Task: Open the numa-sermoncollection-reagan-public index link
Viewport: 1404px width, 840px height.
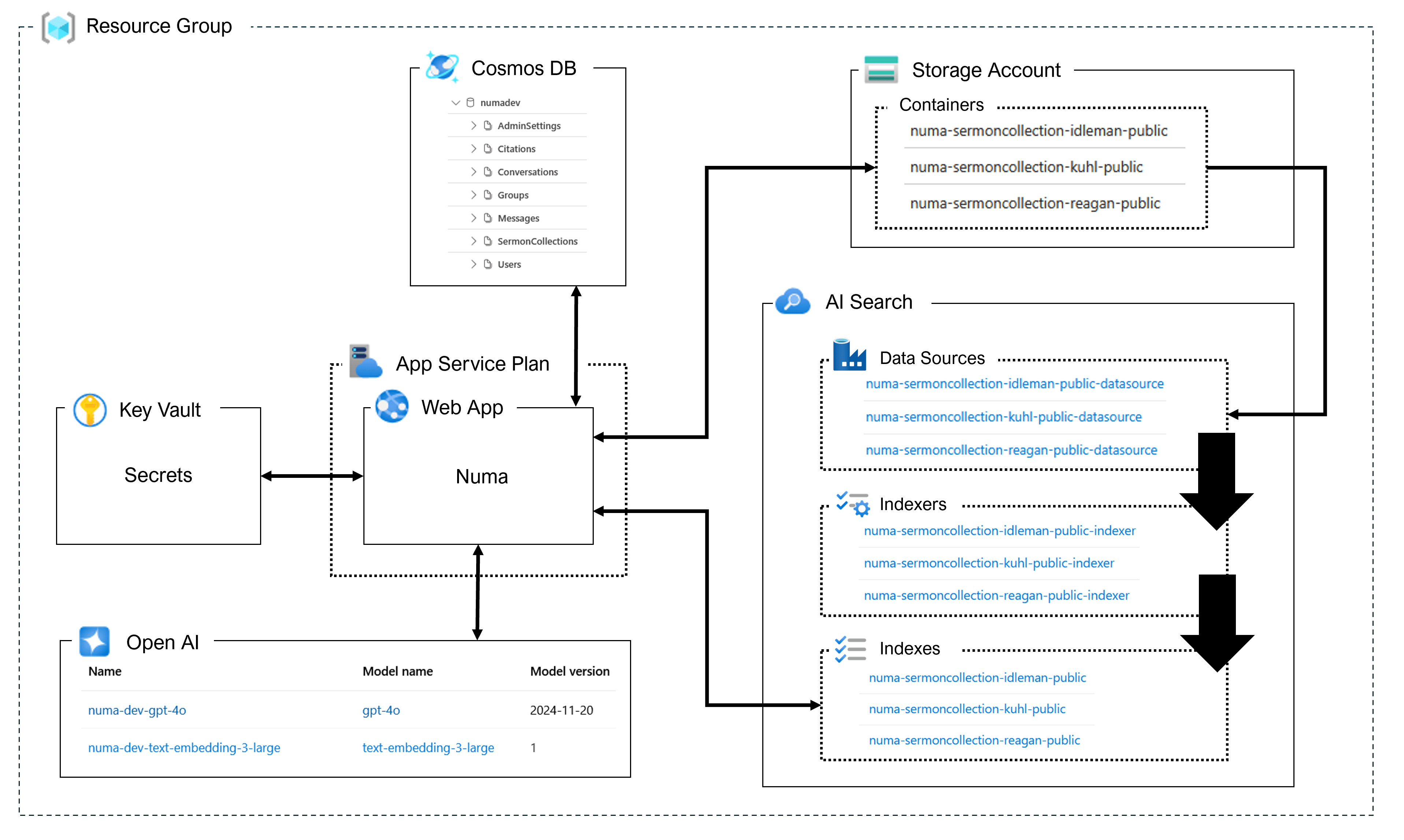Action: click(x=974, y=740)
